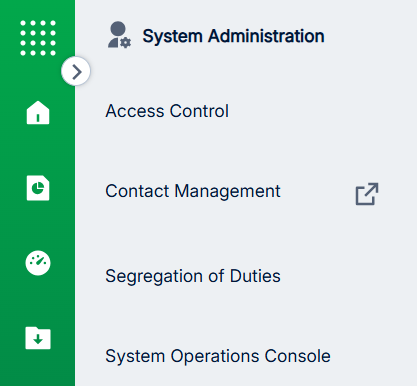
Task: Choose Segregation of Duties
Action: tap(193, 276)
